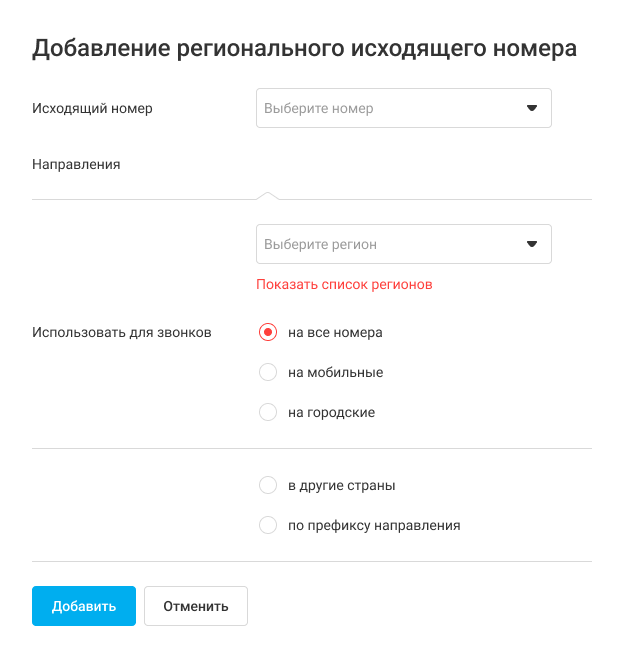Viewport: 624px width, 658px height.
Task: Click the dialog title 'Добавление регионального исходящего номера'
Action: (304, 48)
